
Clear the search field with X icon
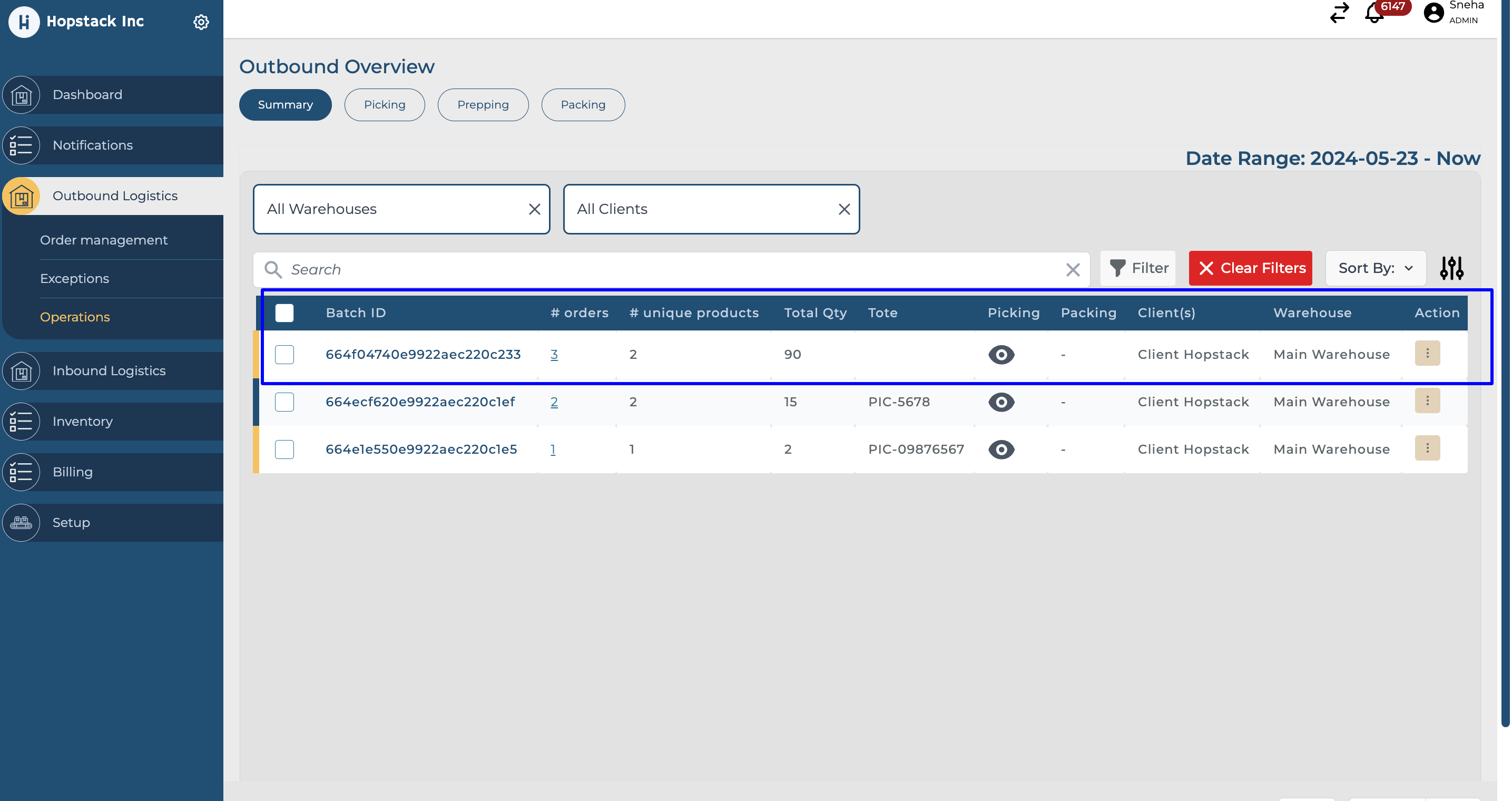[1073, 269]
